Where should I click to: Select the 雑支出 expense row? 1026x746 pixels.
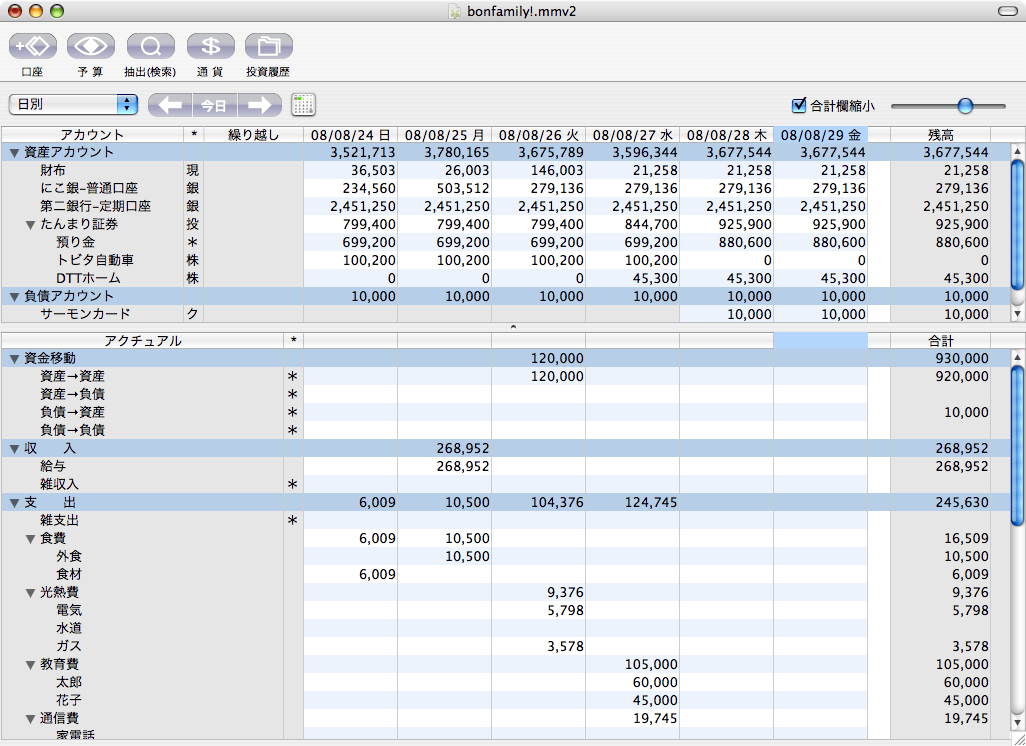pos(504,520)
